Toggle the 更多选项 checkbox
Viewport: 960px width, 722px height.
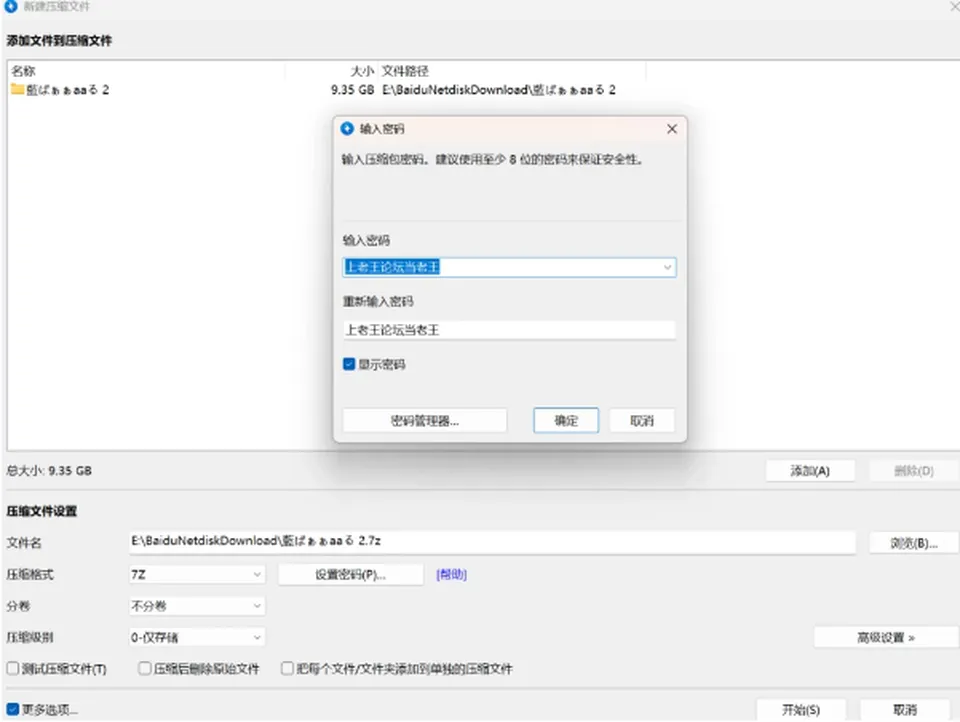(13, 709)
